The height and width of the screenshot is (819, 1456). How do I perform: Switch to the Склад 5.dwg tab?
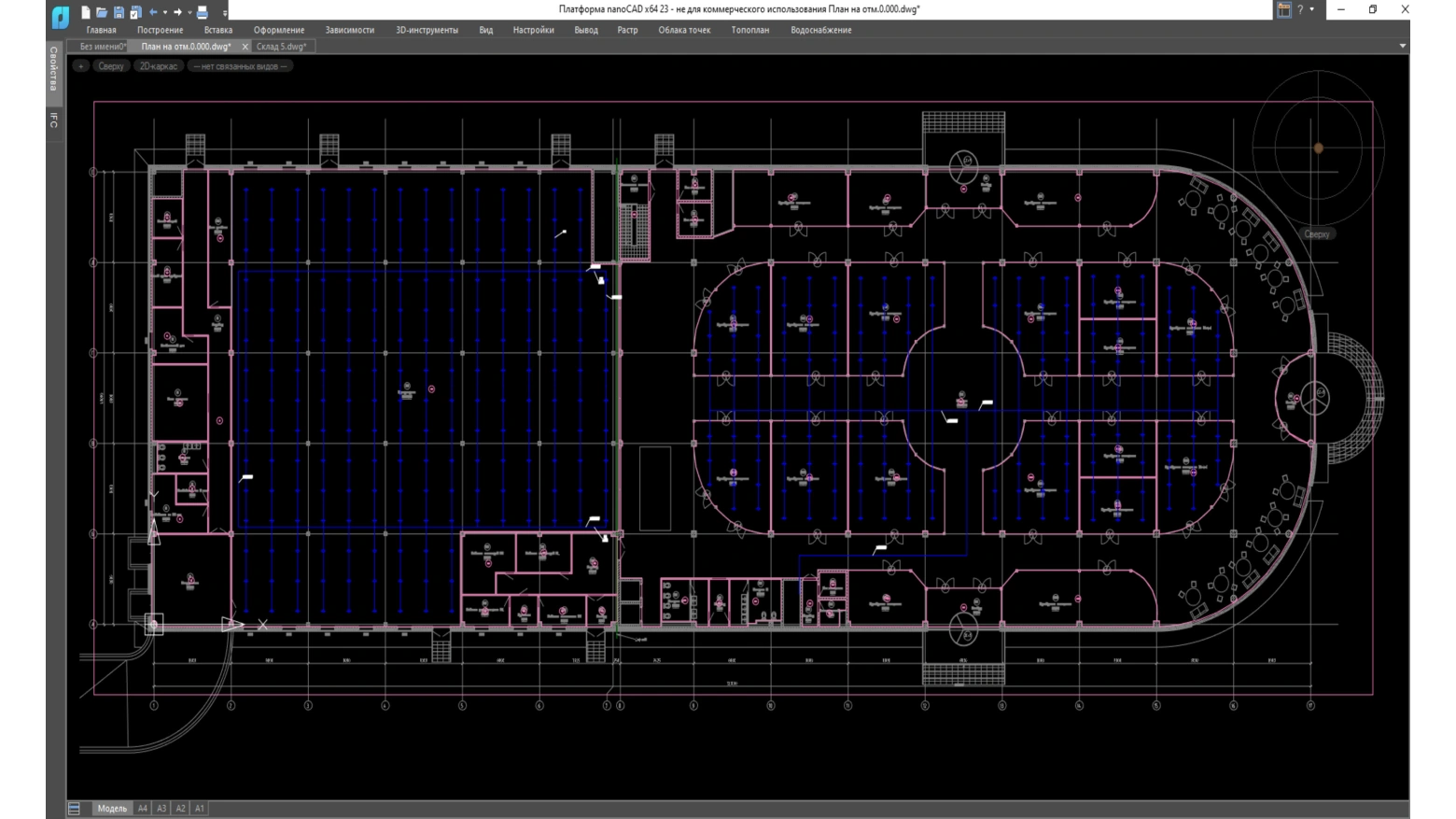[281, 46]
